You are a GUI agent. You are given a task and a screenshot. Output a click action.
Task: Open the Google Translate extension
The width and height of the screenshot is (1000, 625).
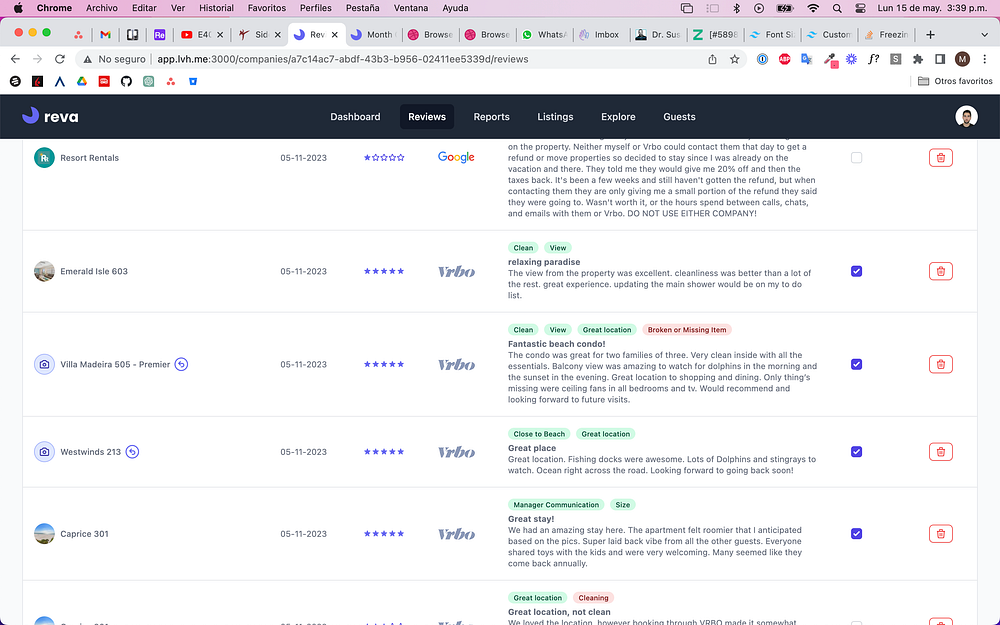[x=807, y=59]
